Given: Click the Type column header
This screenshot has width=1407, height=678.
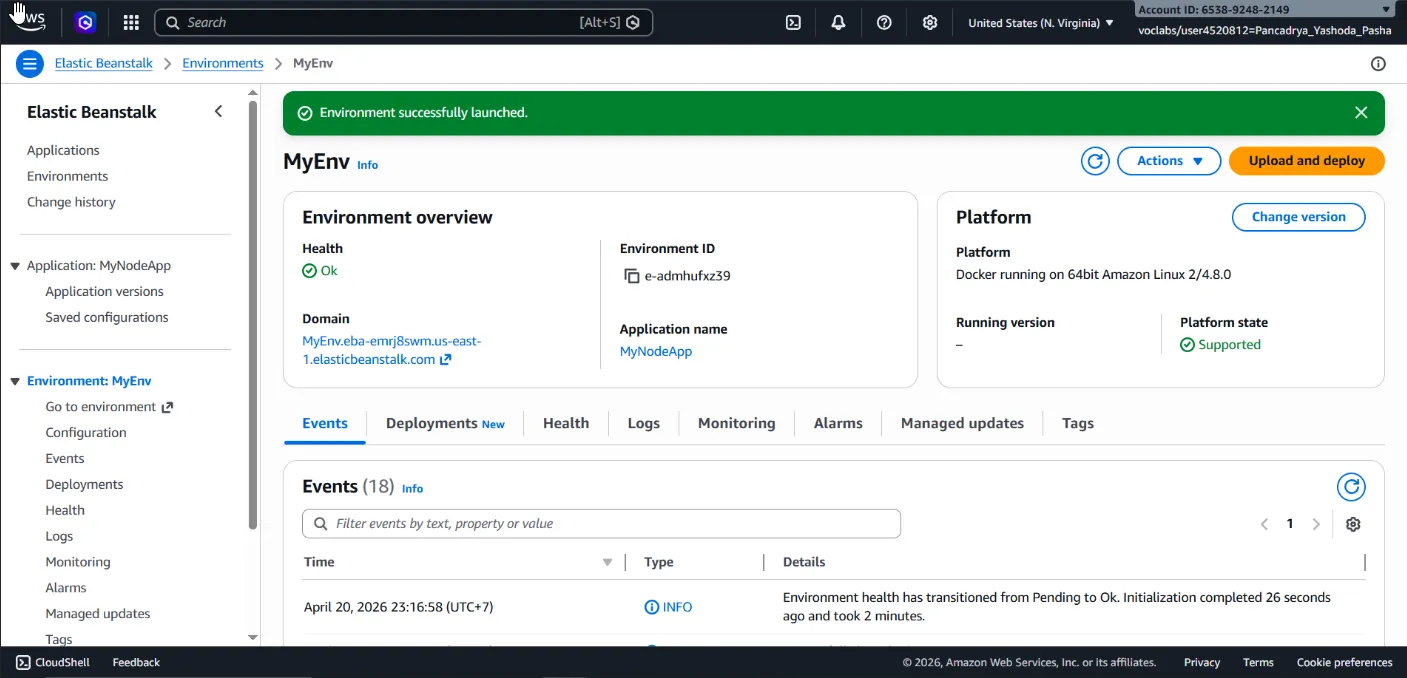Looking at the screenshot, I should 659,563.
